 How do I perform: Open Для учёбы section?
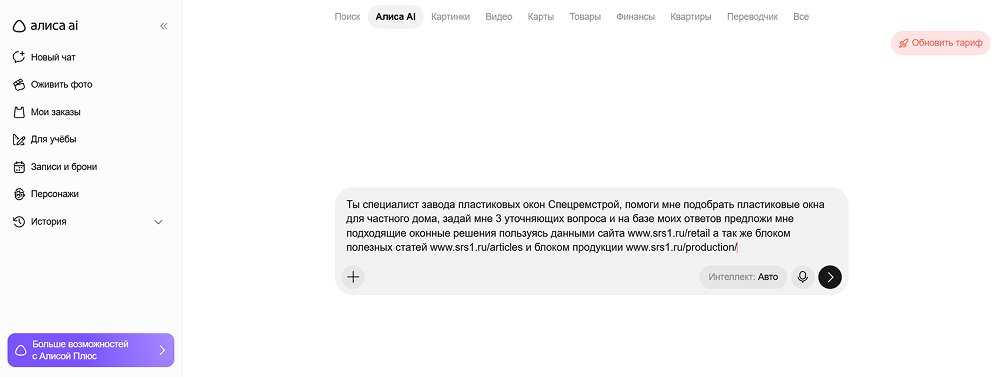click(x=54, y=139)
